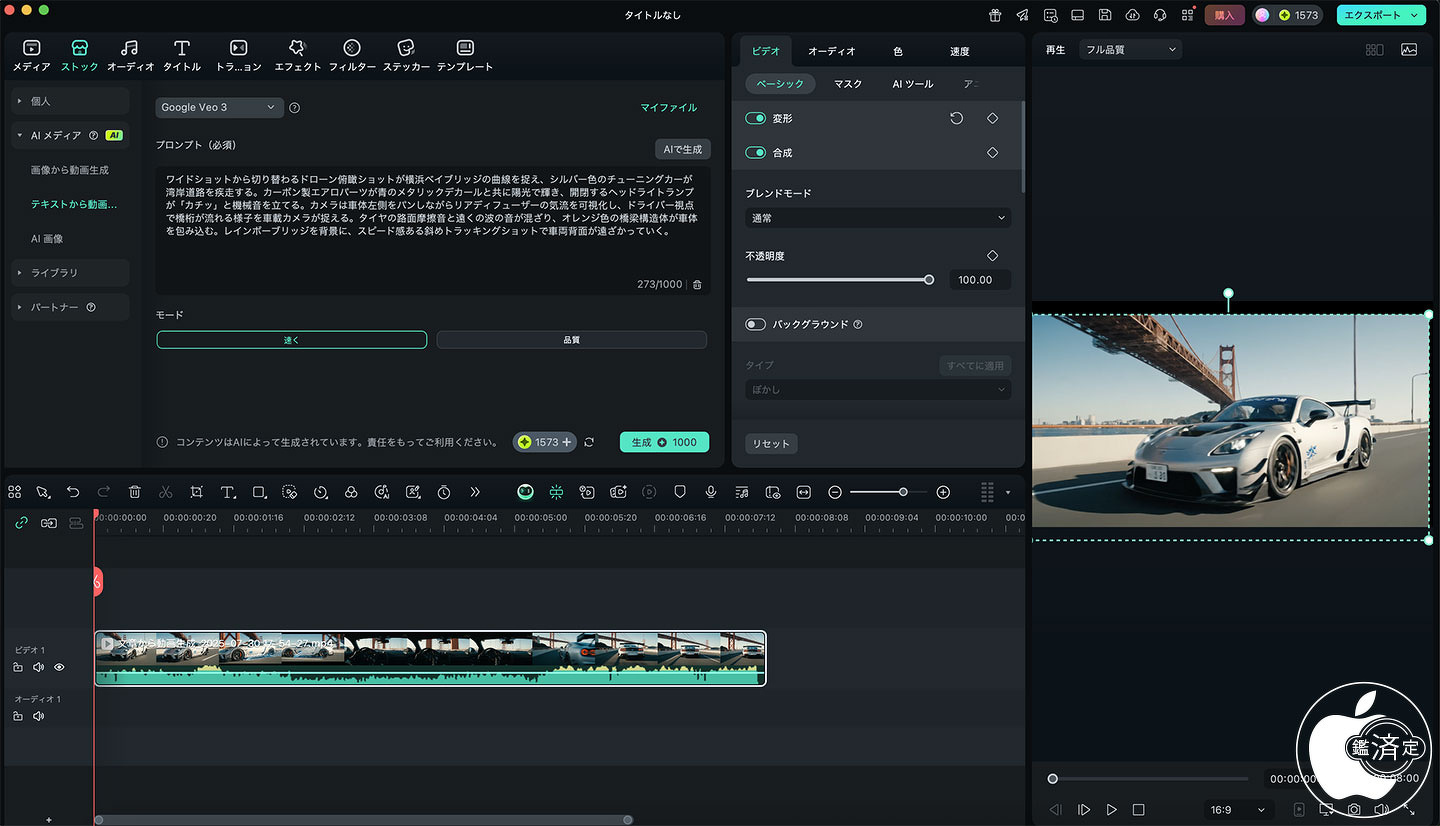Open the フィルター (Filters) panel

point(352,55)
